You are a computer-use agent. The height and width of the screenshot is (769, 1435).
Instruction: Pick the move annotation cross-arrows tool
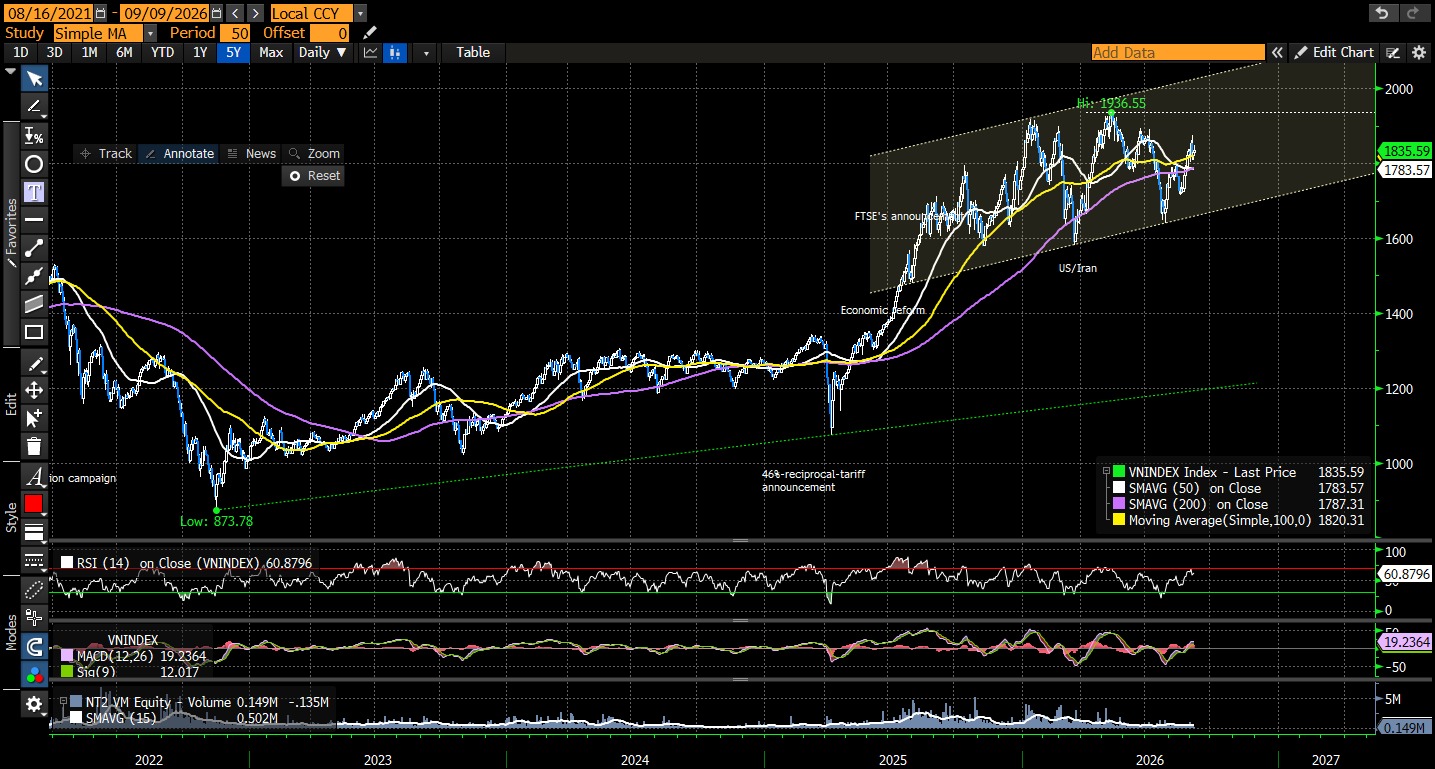[34, 390]
